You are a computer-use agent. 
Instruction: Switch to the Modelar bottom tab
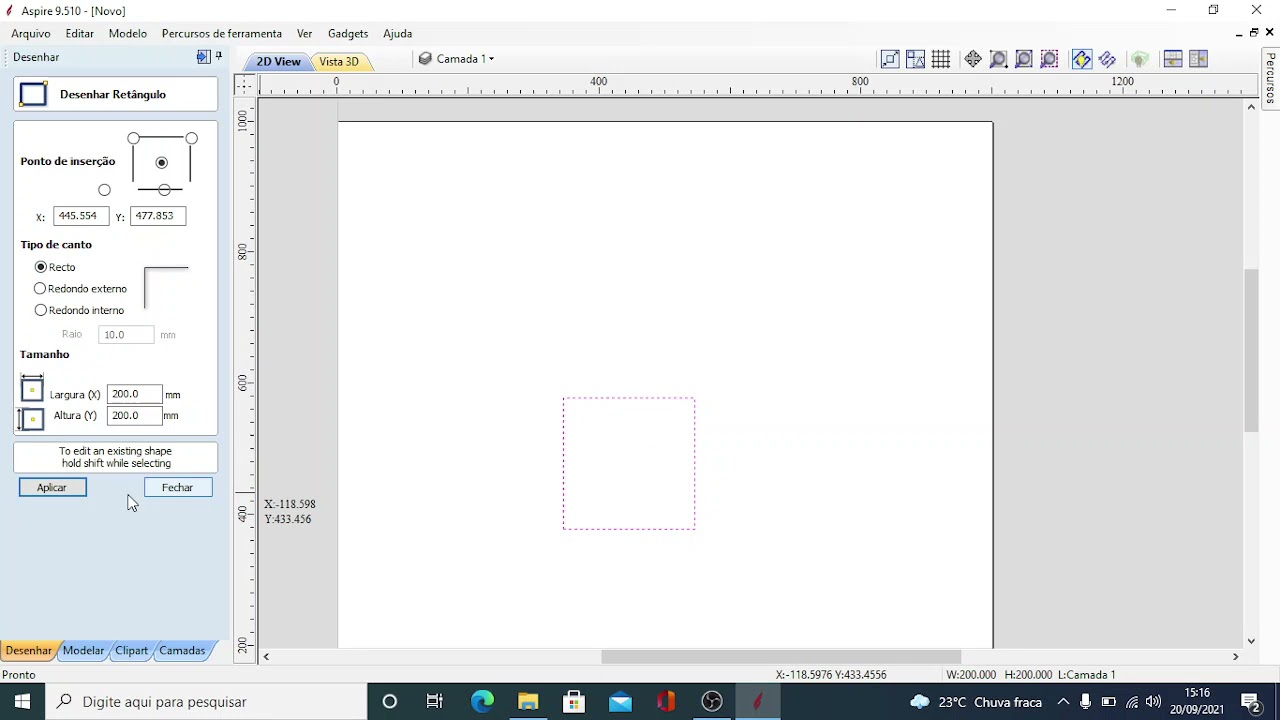tap(83, 650)
